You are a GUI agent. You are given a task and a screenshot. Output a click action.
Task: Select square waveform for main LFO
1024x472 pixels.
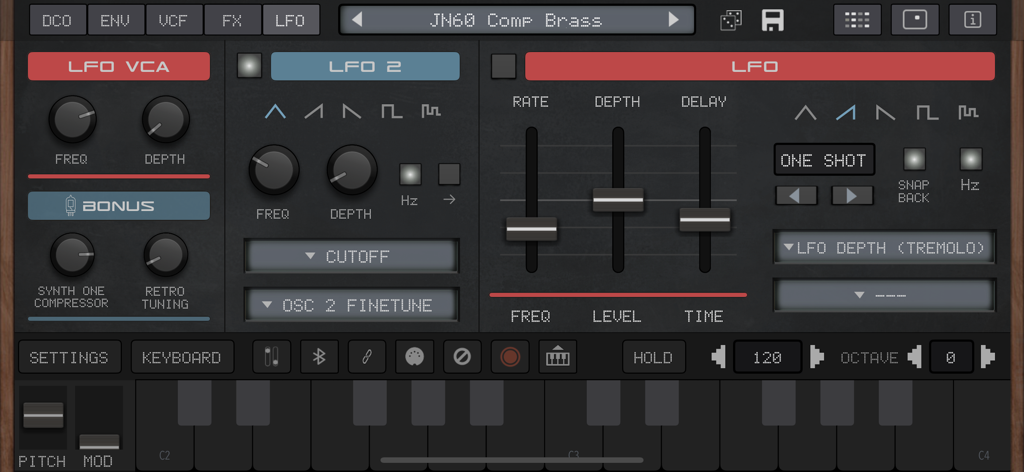927,113
